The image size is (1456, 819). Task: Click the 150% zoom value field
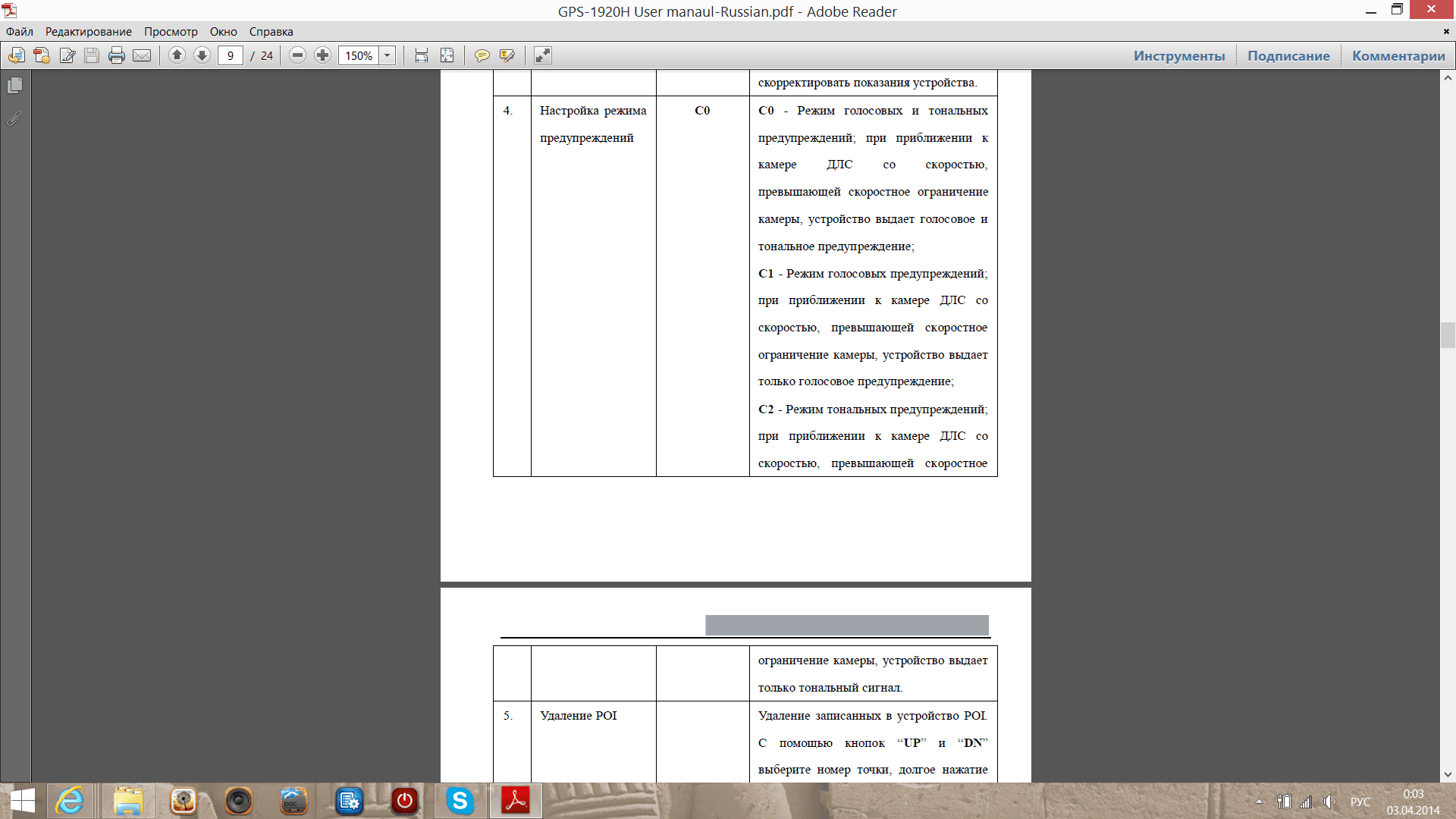[359, 55]
